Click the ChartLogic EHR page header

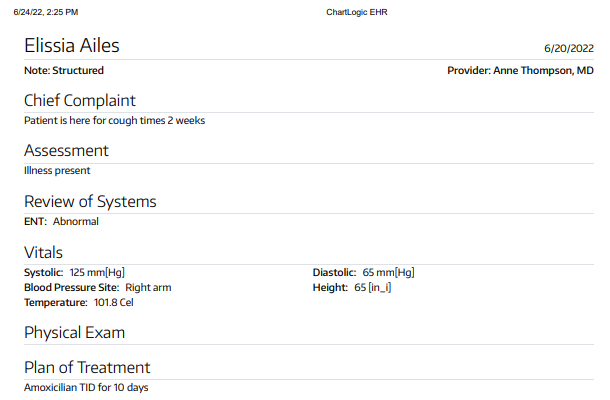[357, 12]
